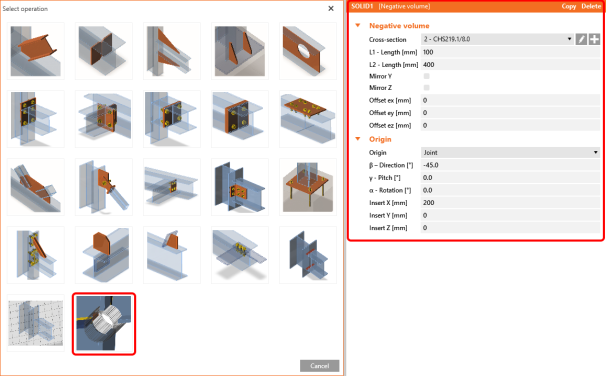Add new cross-section with plus icon

594,39
